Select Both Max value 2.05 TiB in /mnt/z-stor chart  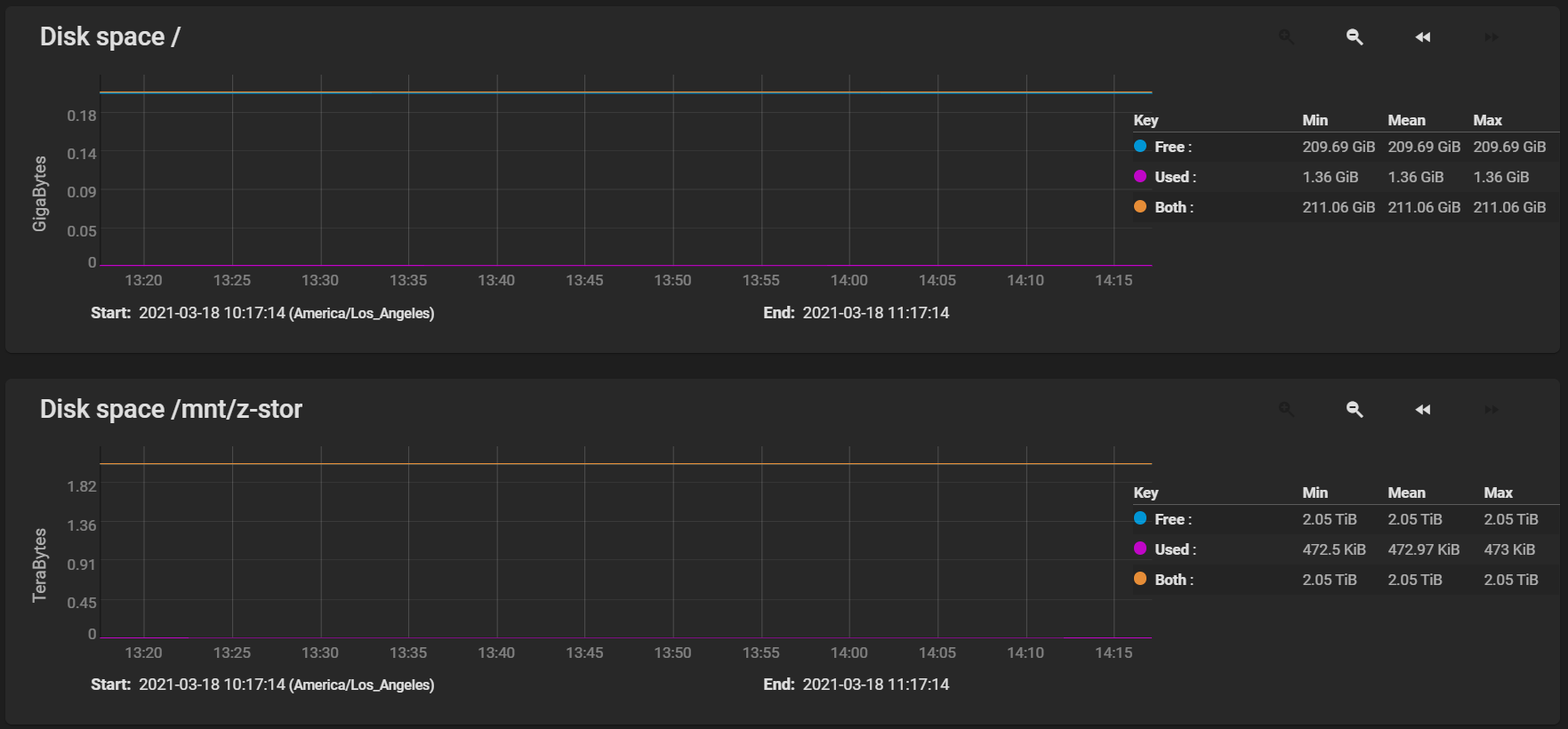[1511, 580]
